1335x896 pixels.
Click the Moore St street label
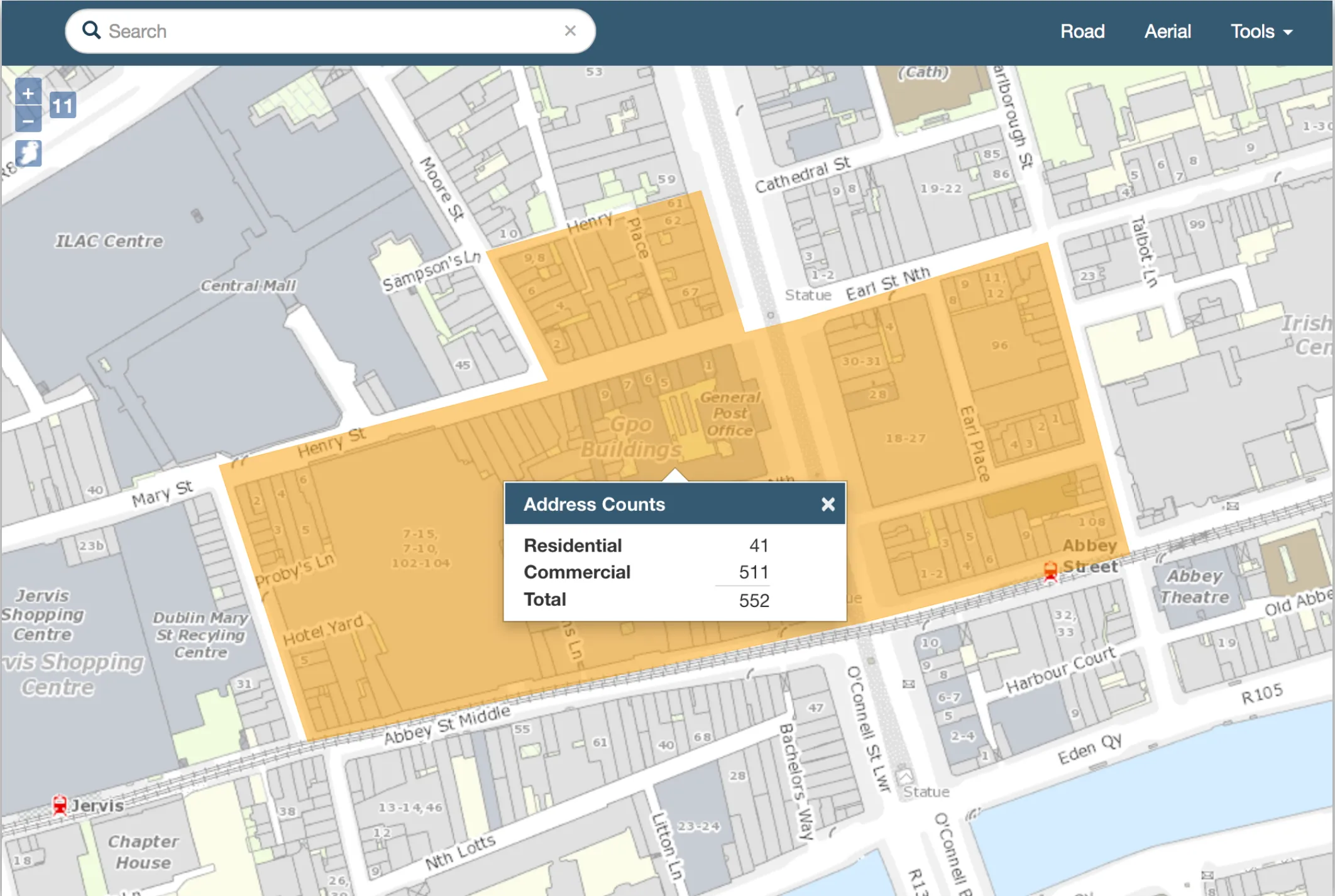pyautogui.click(x=442, y=188)
